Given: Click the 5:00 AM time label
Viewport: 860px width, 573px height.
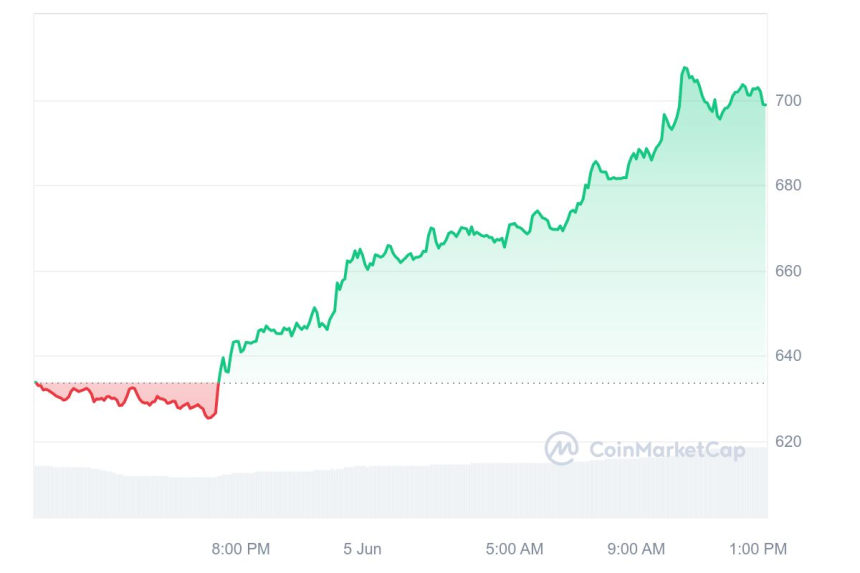Looking at the screenshot, I should (x=514, y=549).
